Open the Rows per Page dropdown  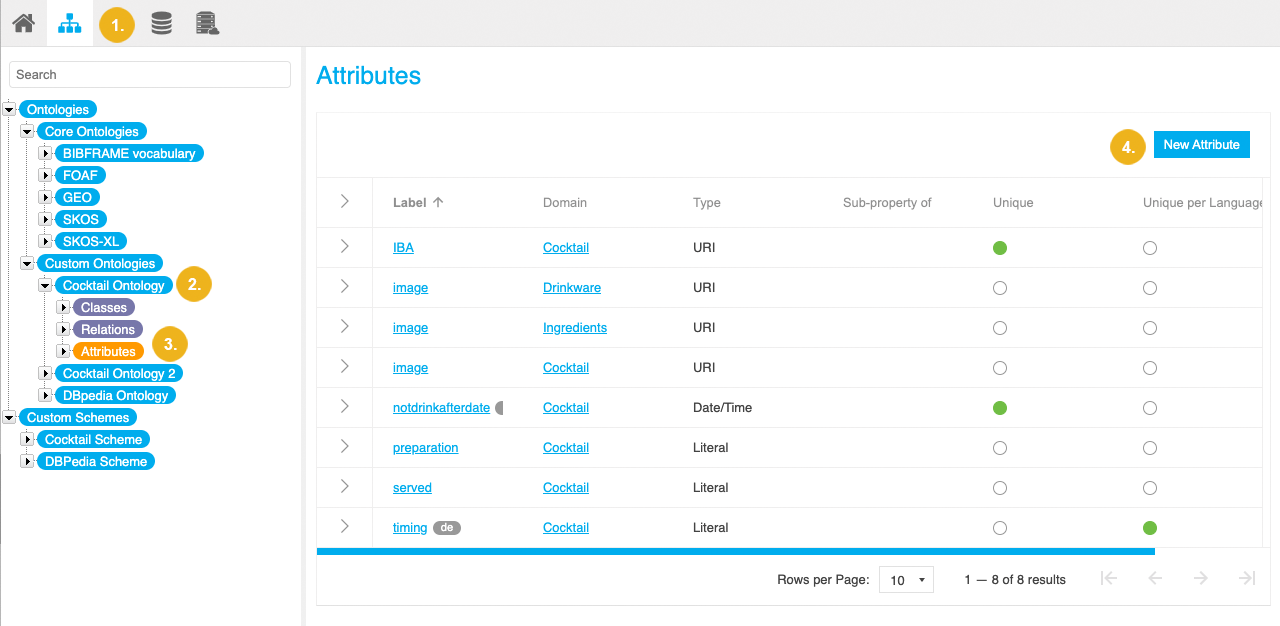point(905,580)
